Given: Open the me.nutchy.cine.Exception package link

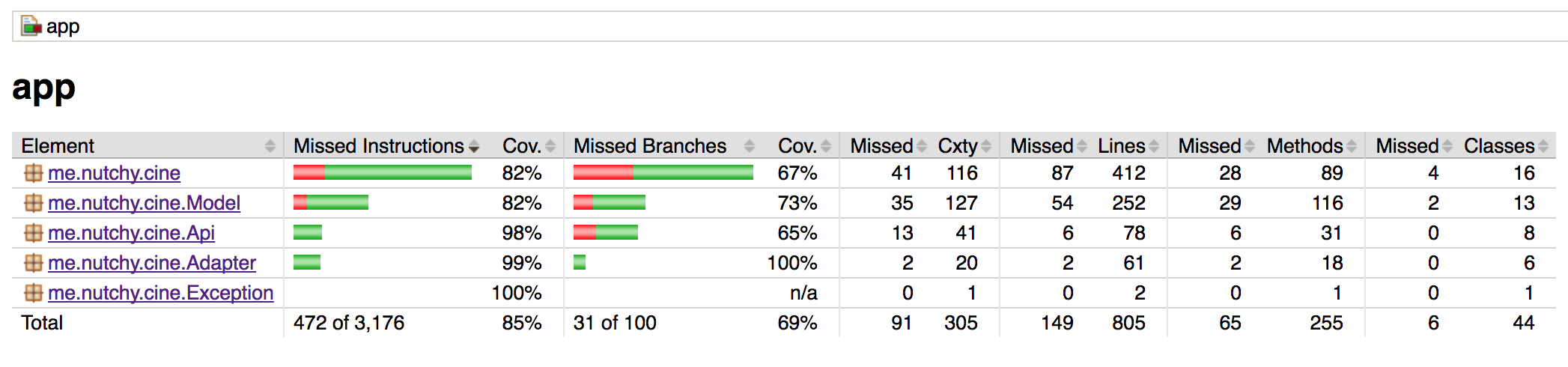Looking at the screenshot, I should (x=160, y=293).
